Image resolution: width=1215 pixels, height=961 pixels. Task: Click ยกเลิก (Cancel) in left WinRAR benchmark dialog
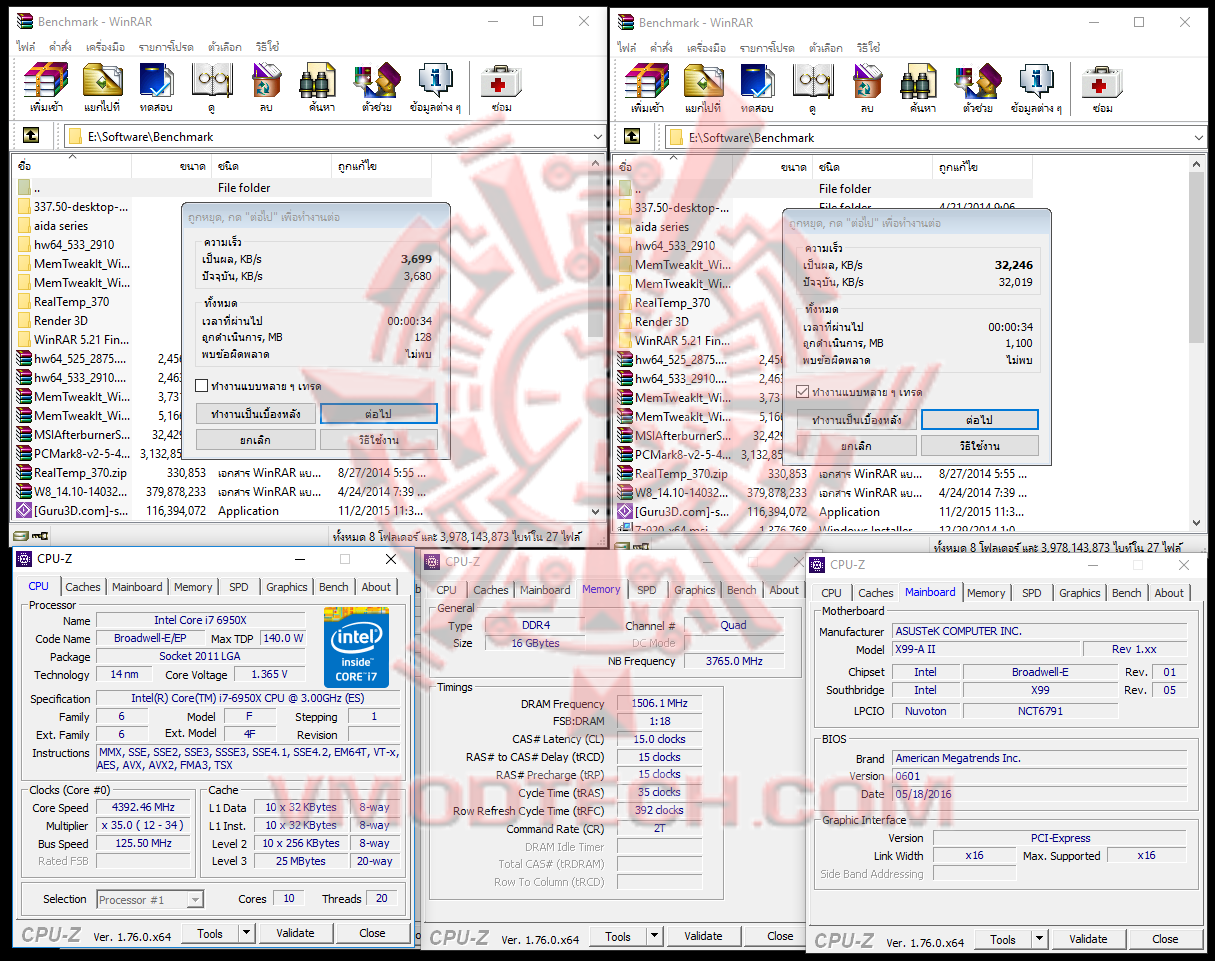pos(256,439)
